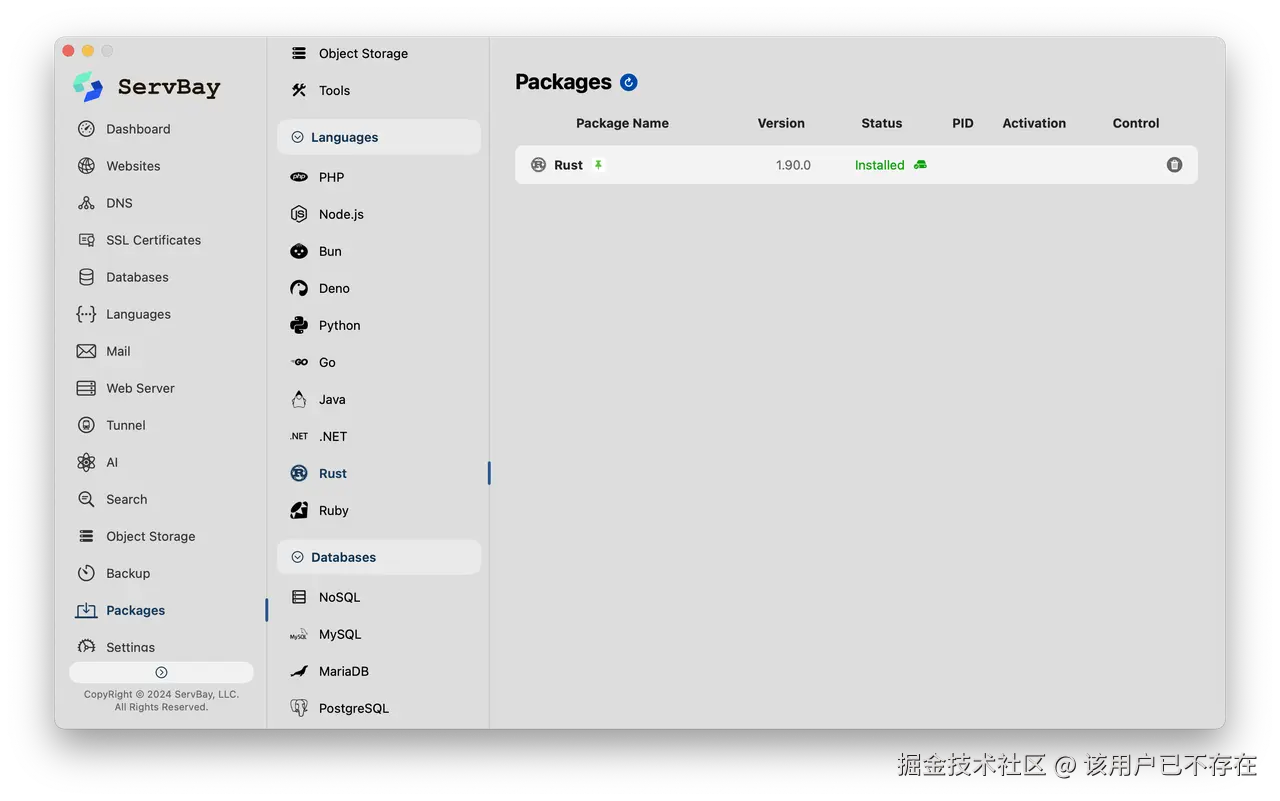Click the Databases cylinder icon
Viewport: 1280px width, 801px height.
click(86, 277)
